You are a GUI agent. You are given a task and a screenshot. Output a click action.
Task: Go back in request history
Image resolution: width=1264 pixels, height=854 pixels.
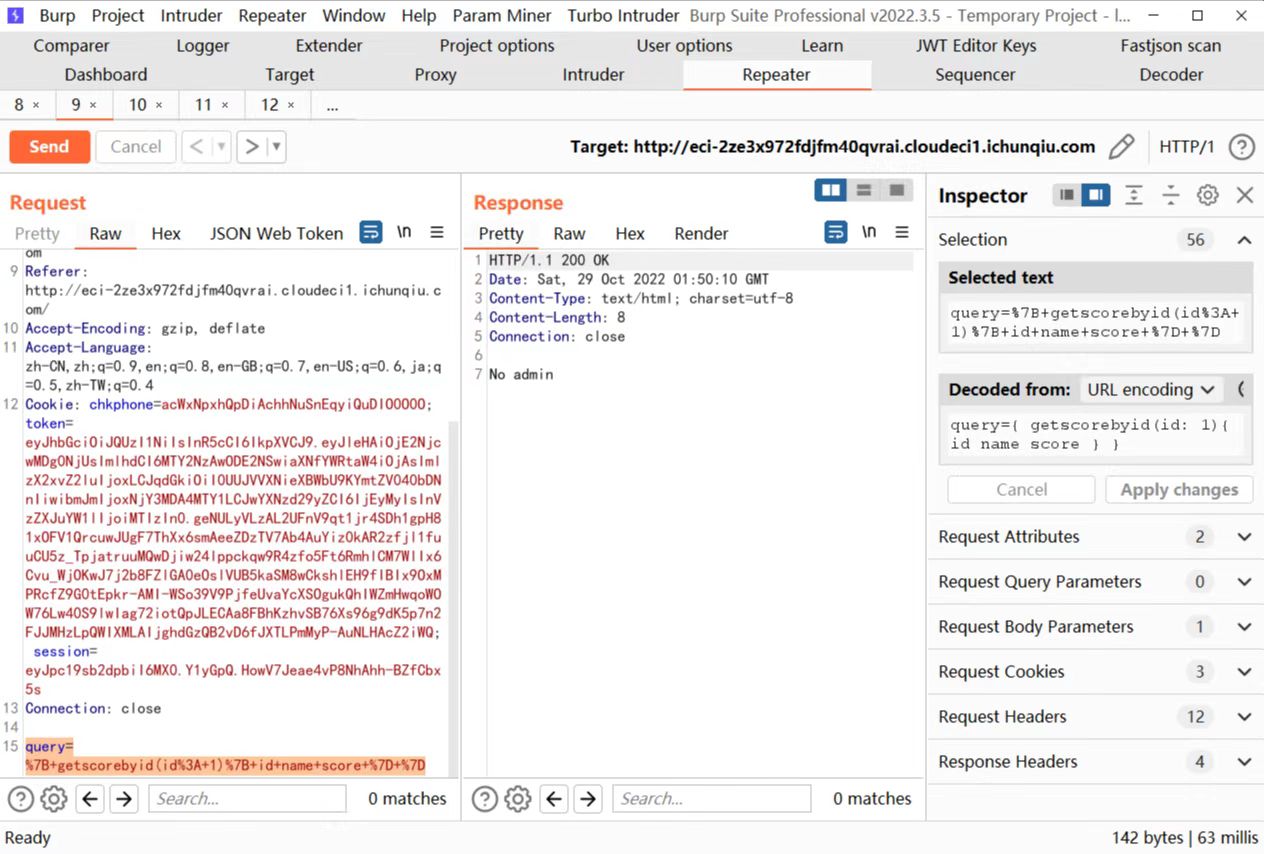coord(196,147)
